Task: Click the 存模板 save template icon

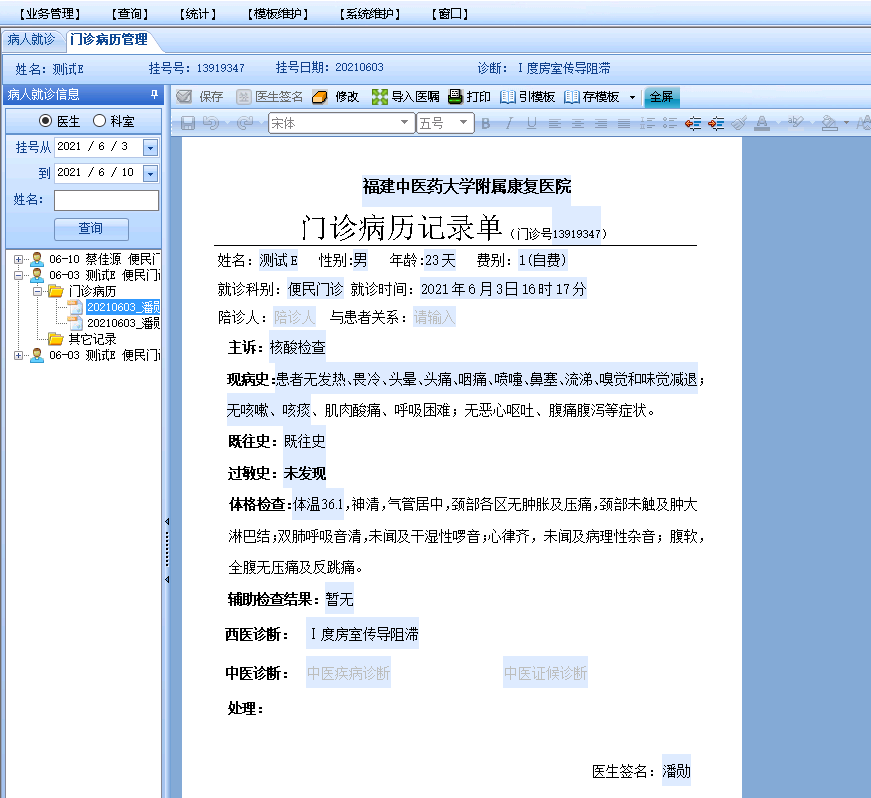Action: (x=572, y=97)
